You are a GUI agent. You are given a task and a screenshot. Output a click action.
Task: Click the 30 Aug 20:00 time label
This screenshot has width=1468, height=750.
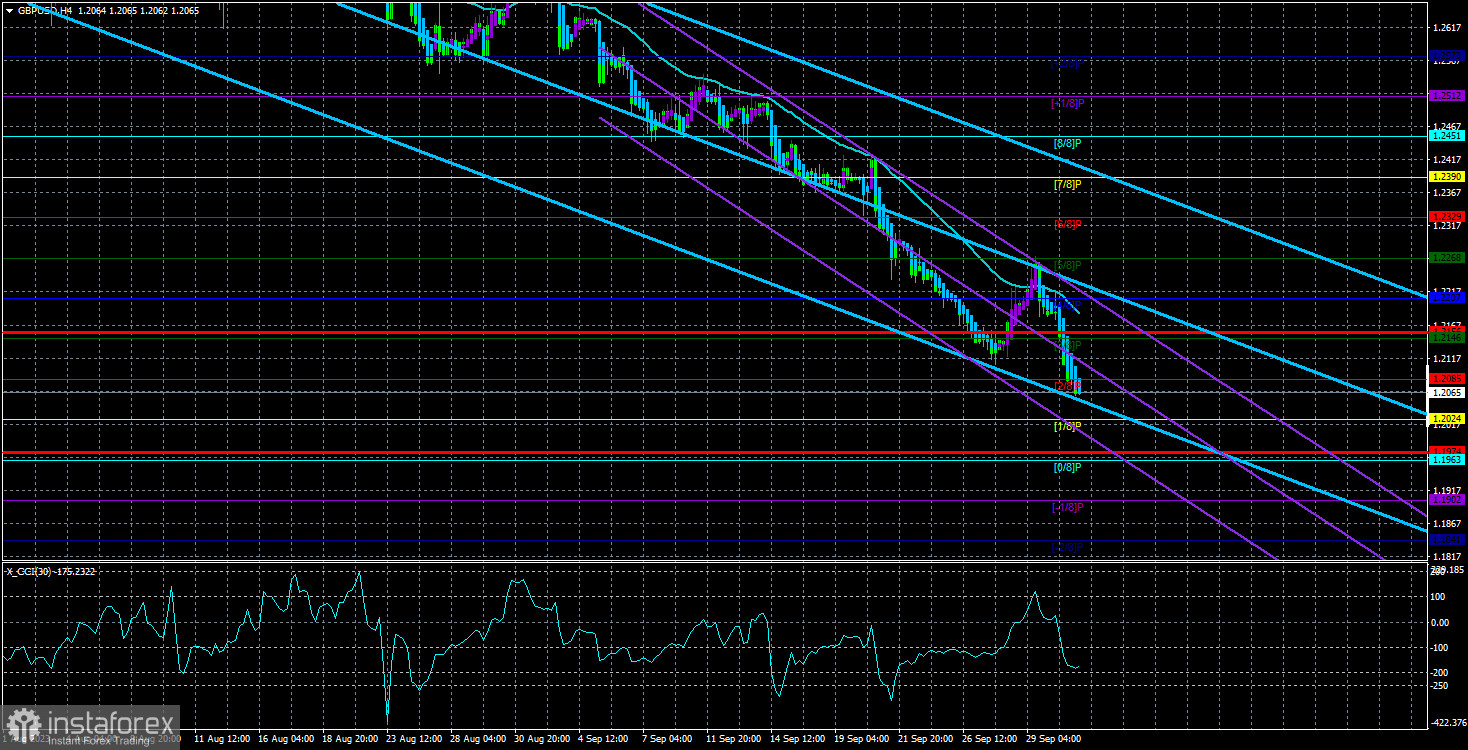(543, 739)
